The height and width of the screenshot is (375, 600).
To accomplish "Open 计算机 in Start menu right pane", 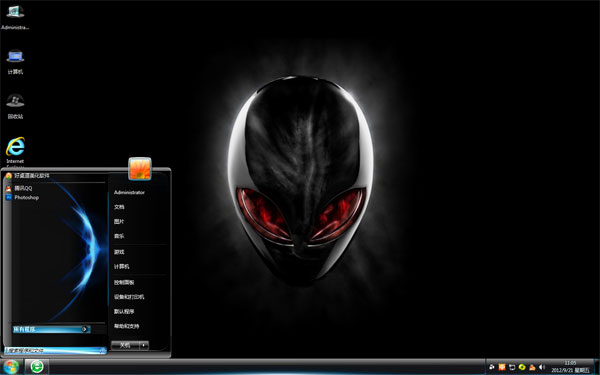I will [x=121, y=266].
